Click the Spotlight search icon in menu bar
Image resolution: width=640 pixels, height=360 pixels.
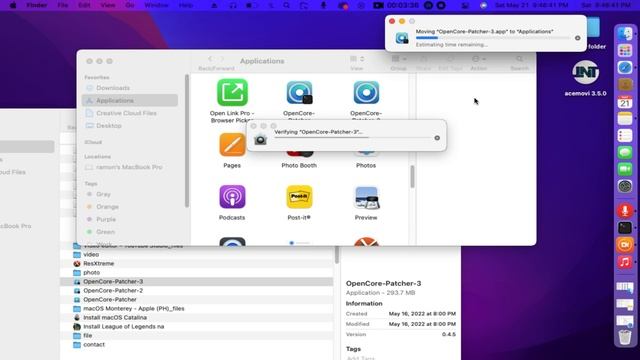pyautogui.click(x=287, y=5)
